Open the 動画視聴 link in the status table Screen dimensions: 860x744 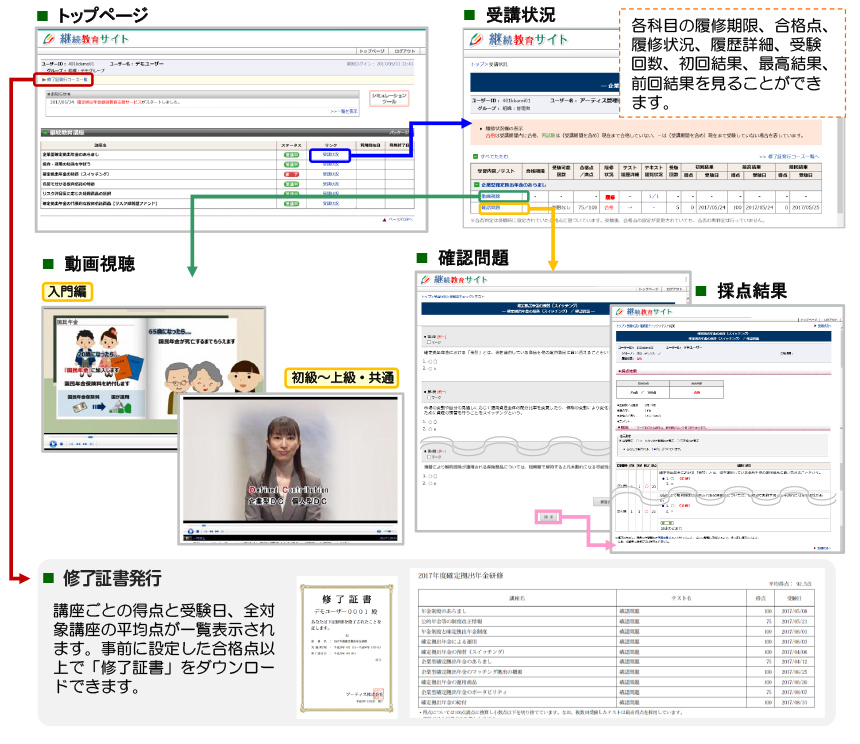tap(491, 196)
